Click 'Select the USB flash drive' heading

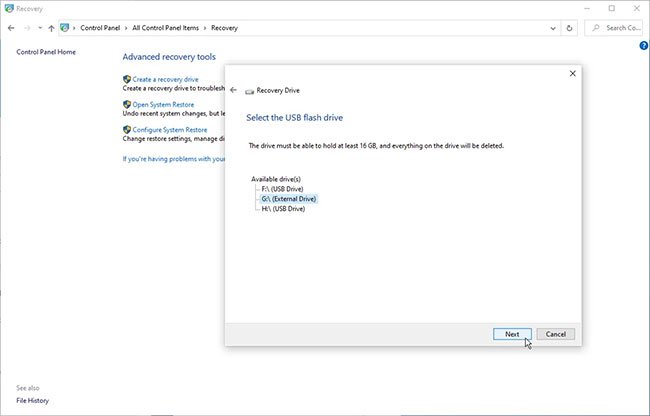coord(294,118)
